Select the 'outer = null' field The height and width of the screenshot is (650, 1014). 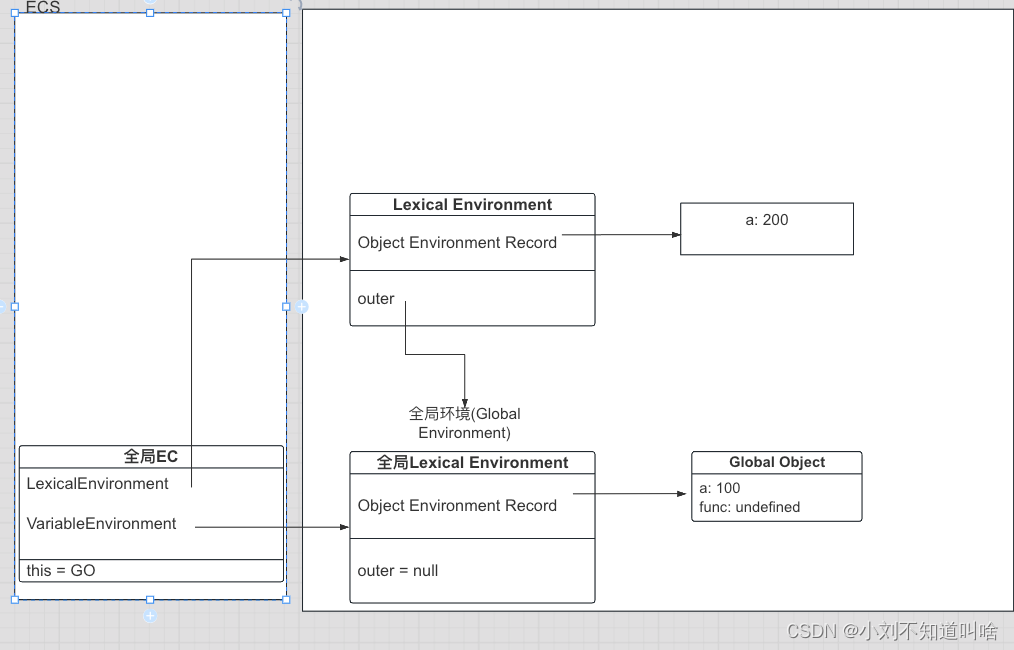coord(398,570)
